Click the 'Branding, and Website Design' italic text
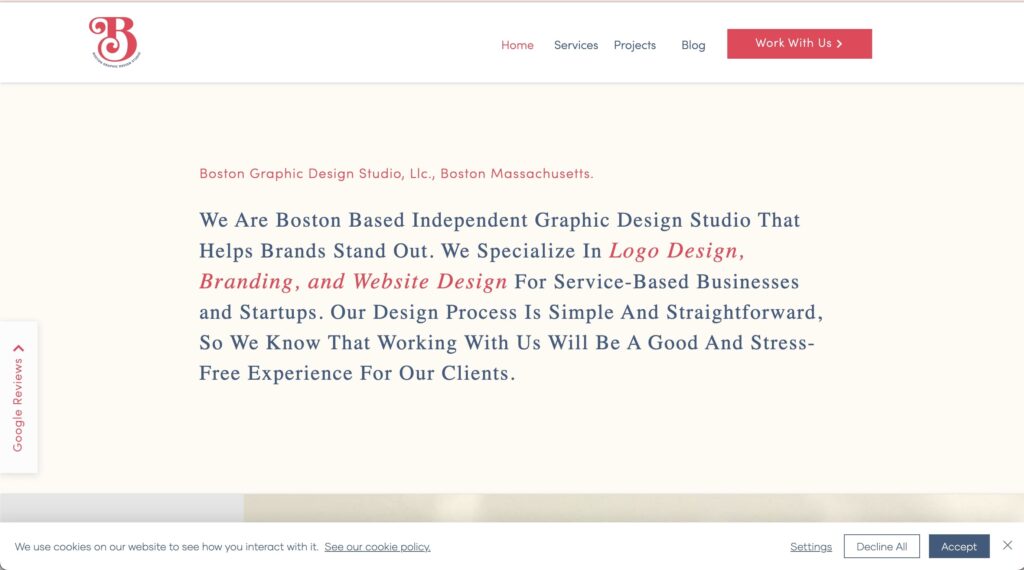 pos(353,281)
